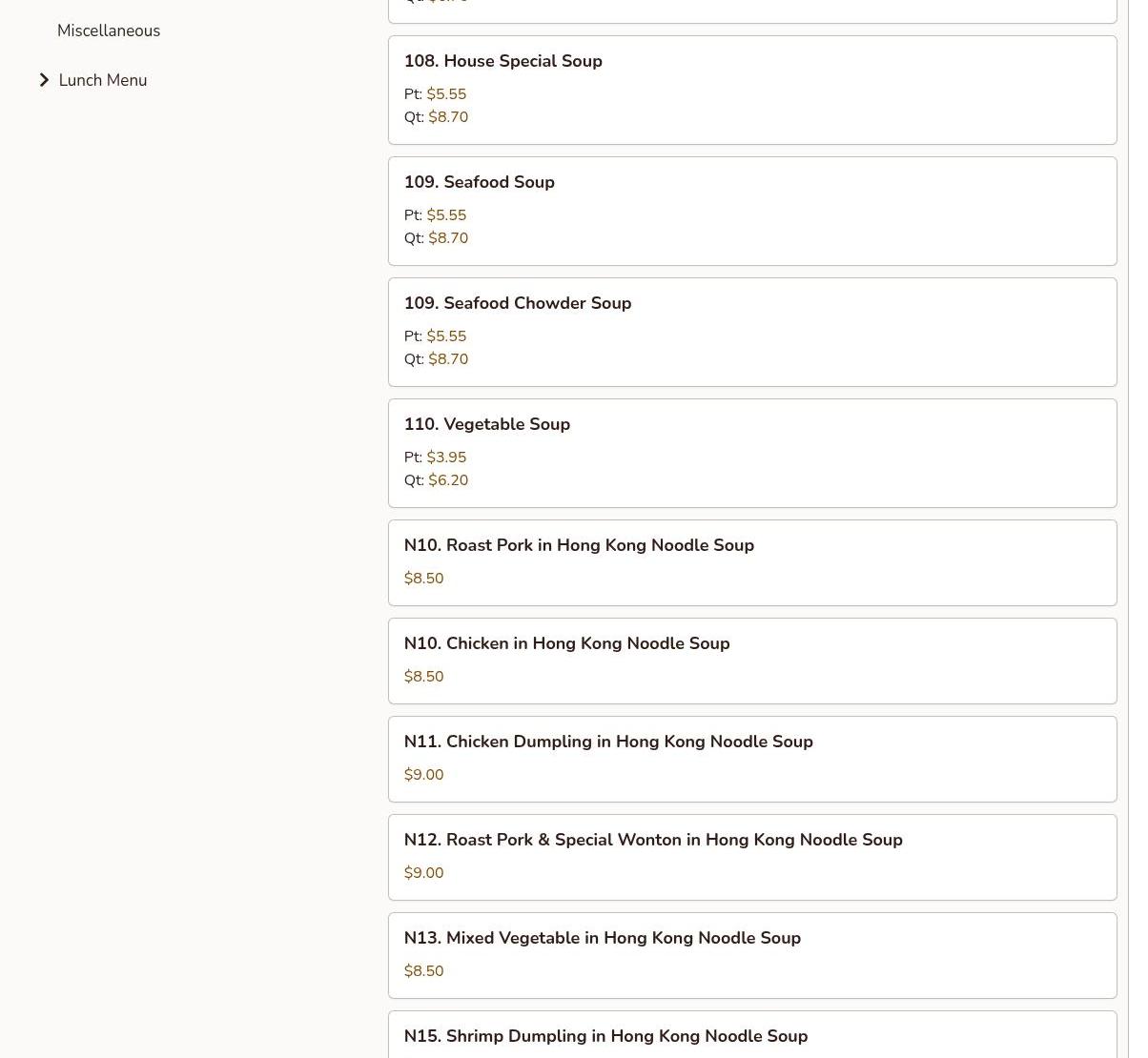Choose N13. Mixed Vegetable Noodle Soup
1148x1058 pixels.
602,938
